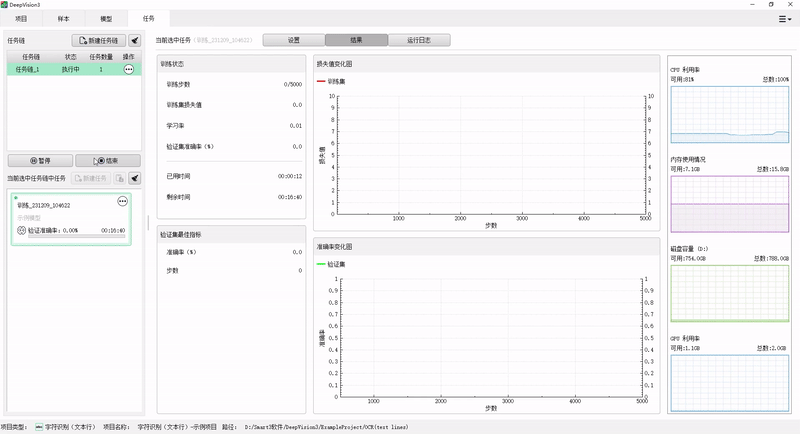Image resolution: width=800 pixels, height=434 pixels.
Task: Open the 运行日志 run log view
Action: click(418, 40)
